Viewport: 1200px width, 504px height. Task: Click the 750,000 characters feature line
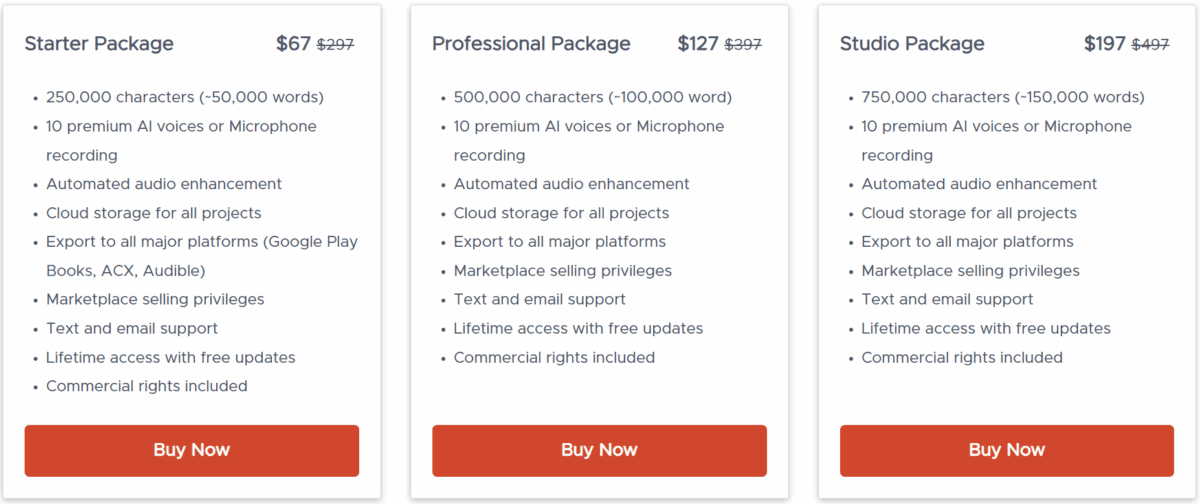(x=1002, y=98)
